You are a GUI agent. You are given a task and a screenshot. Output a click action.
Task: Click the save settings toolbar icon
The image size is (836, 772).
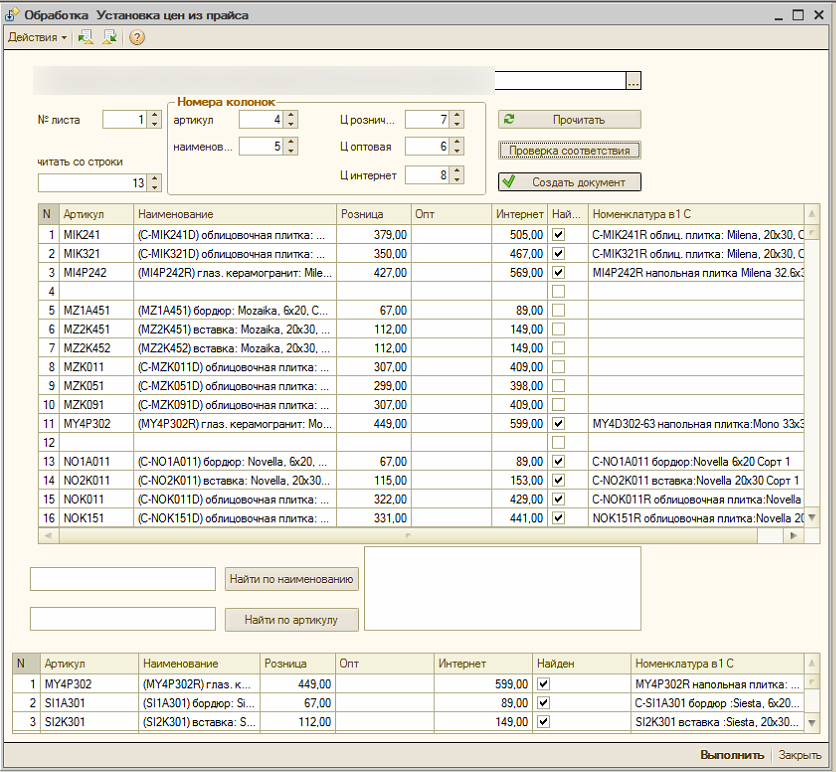110,37
